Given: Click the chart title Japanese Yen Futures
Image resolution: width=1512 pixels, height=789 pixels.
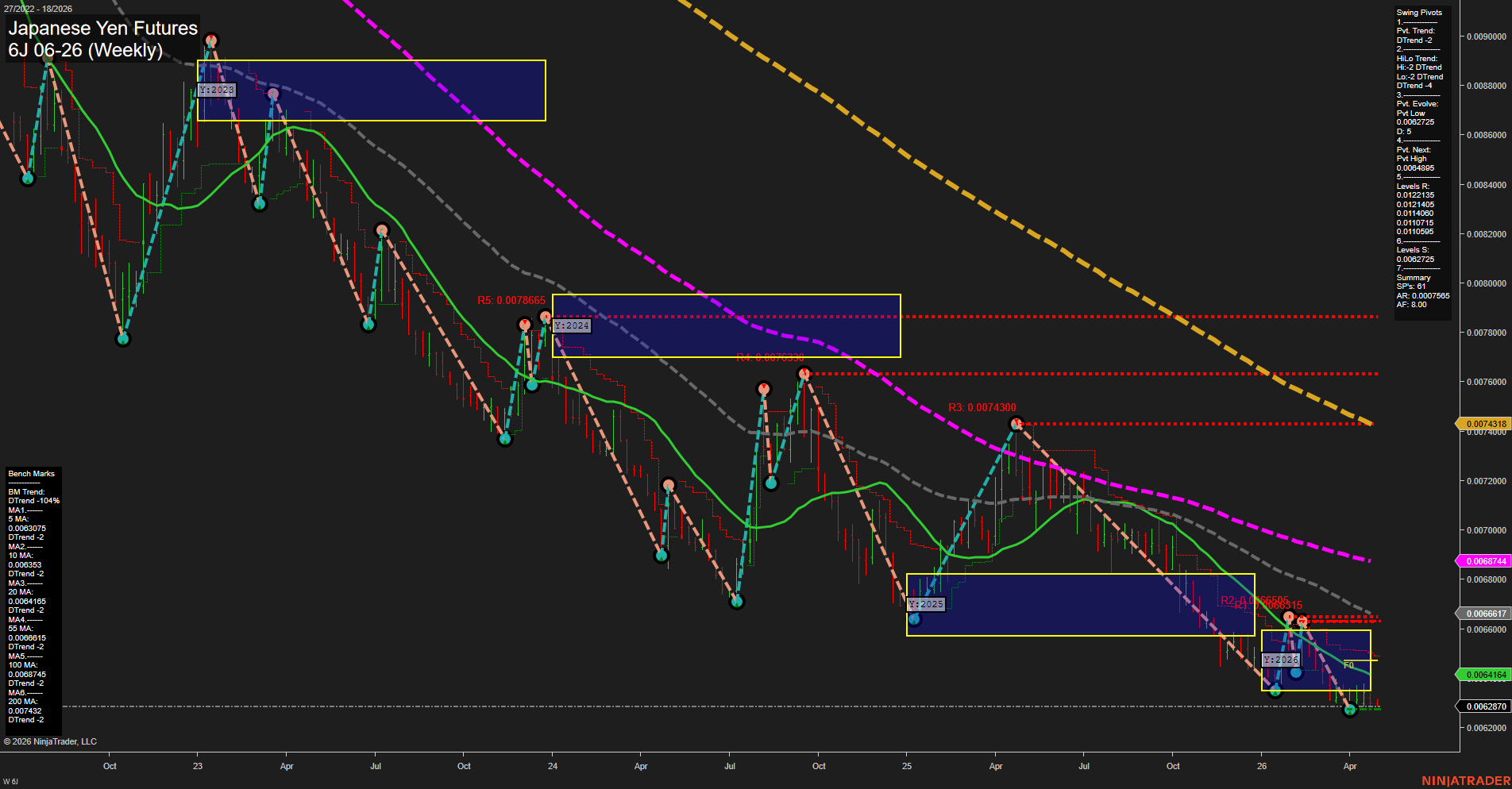Looking at the screenshot, I should coord(102,28).
